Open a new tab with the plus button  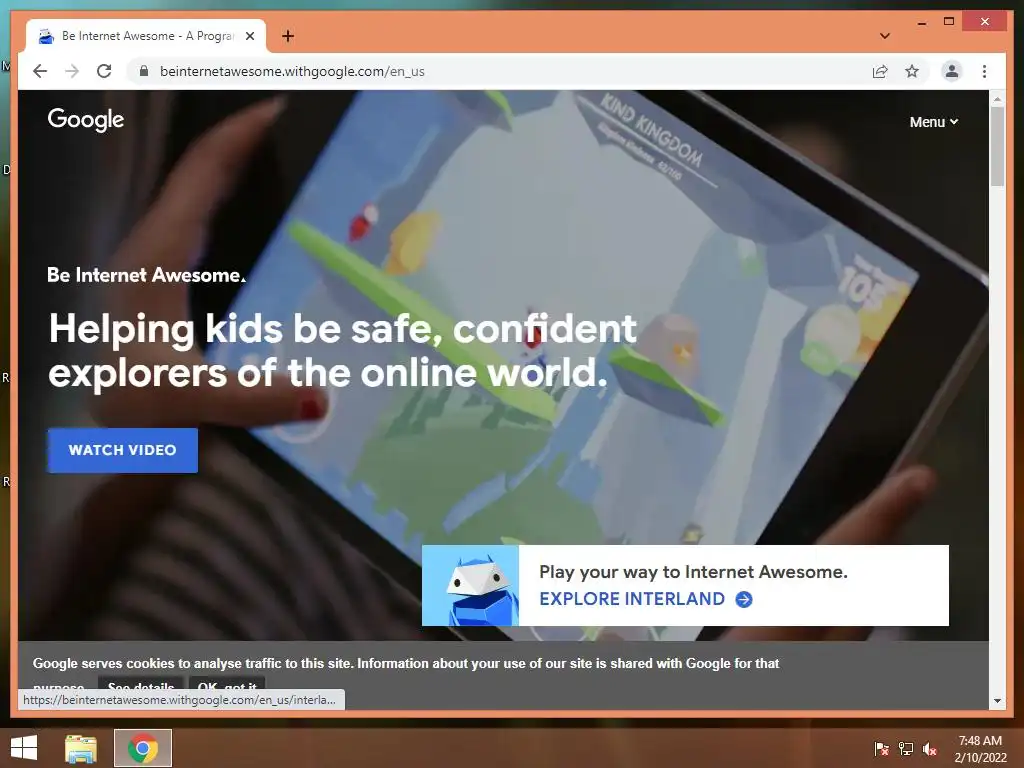[x=288, y=36]
